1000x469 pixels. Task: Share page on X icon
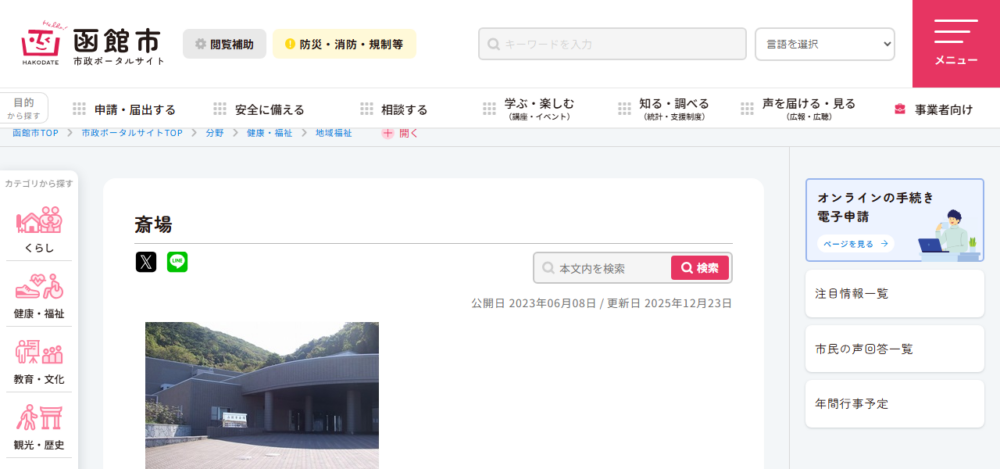pyautogui.click(x=146, y=262)
